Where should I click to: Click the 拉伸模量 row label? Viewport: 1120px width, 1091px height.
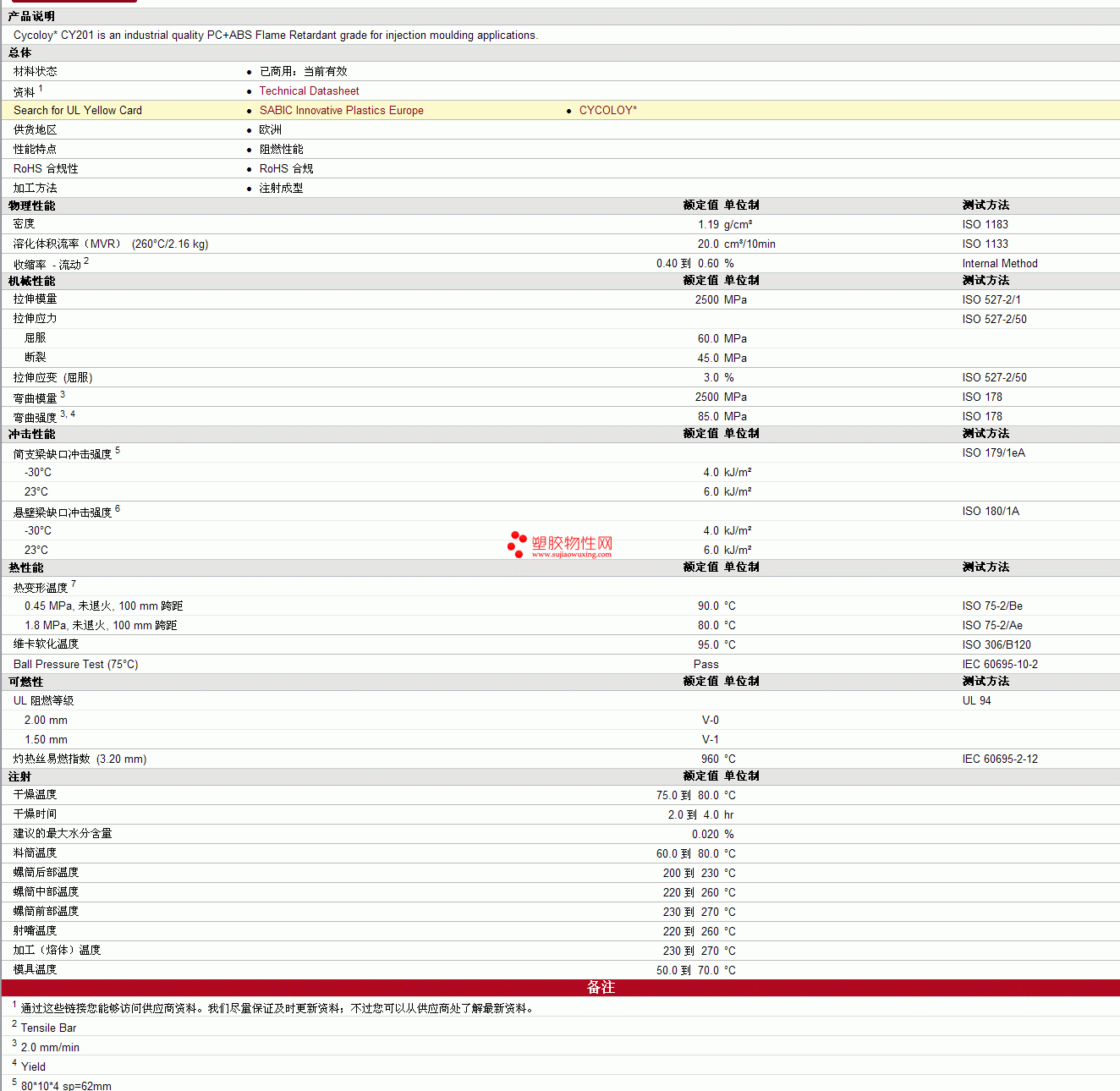[x=36, y=299]
